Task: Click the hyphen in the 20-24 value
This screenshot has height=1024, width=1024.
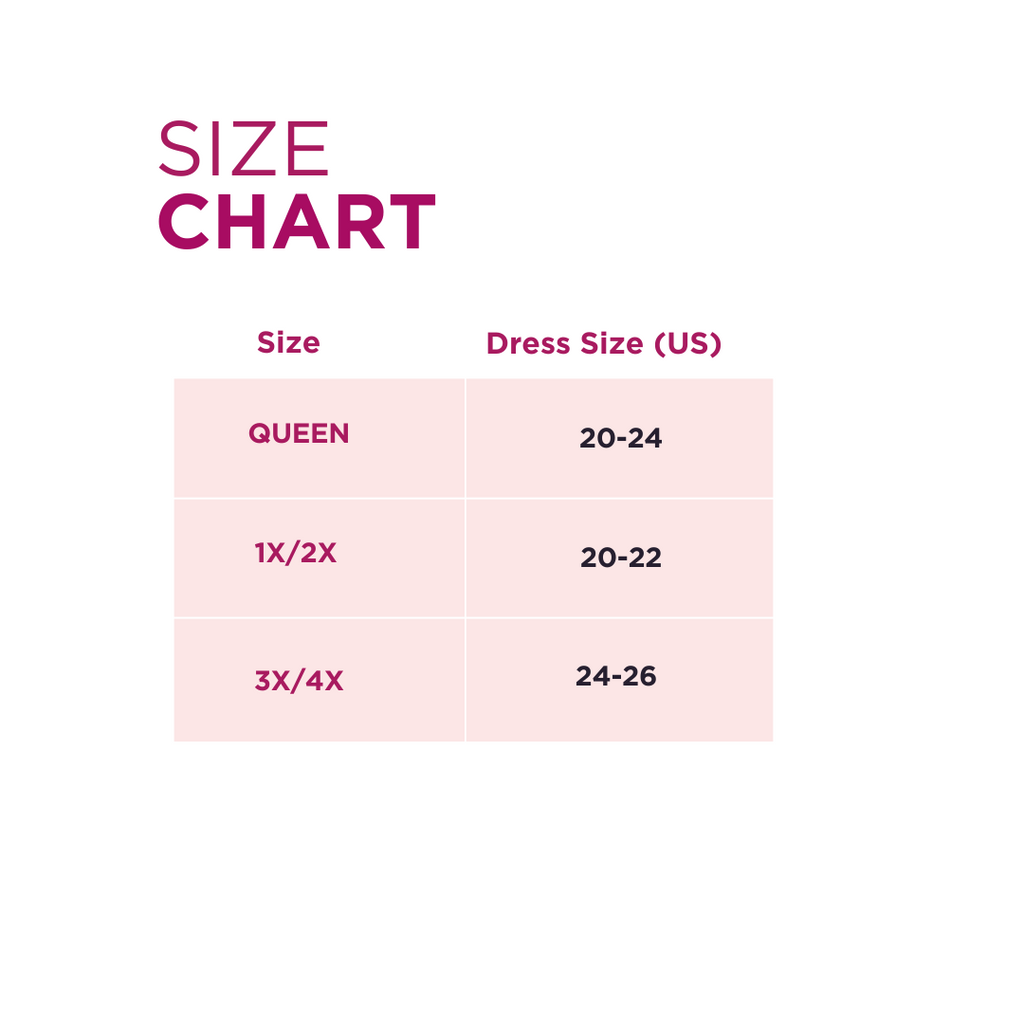Action: tap(620, 439)
